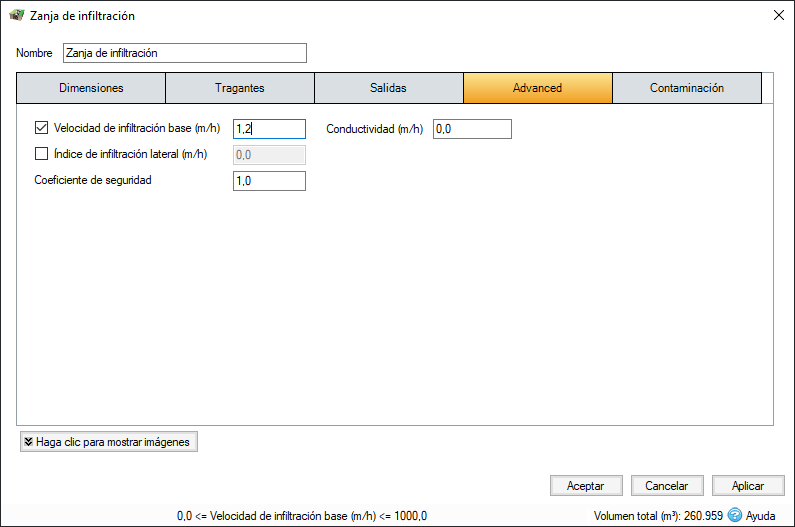Click the Conductividad (m/h) input field
Screen dimensions: 795x527
pos(472,129)
